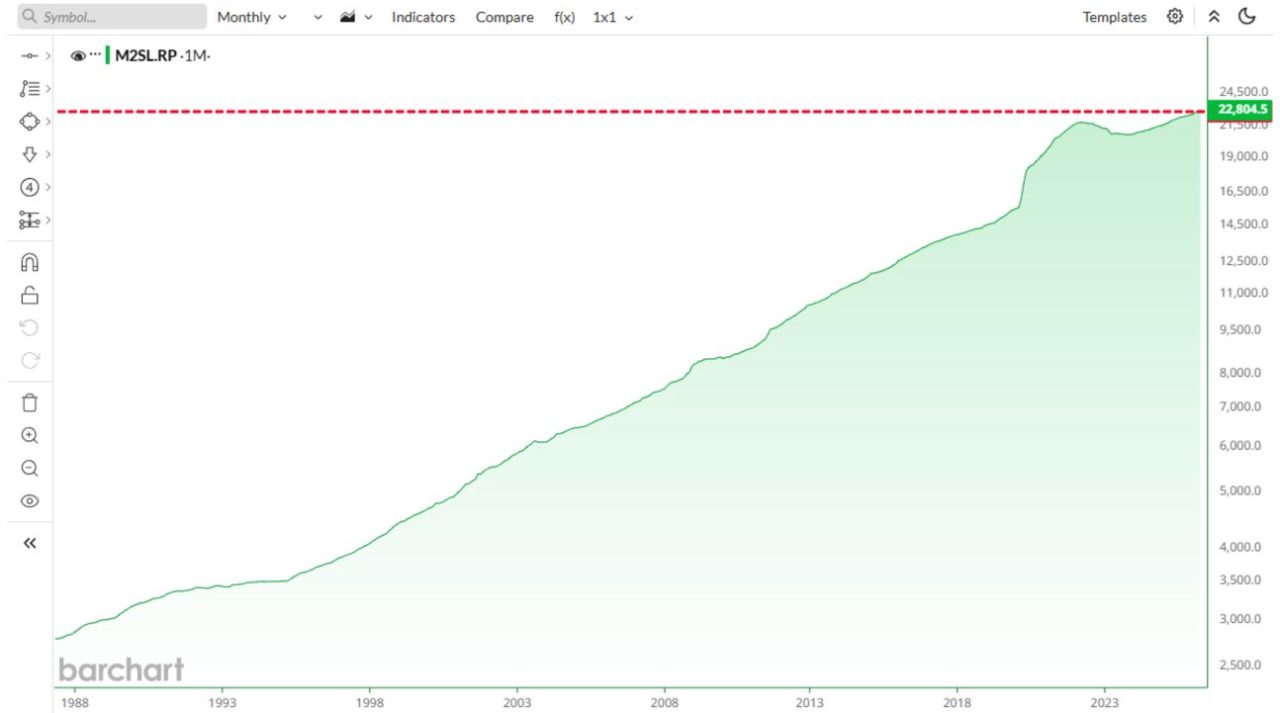The image size is (1280, 713).
Task: Select the shapes drawing tool icon
Action: coord(29,121)
